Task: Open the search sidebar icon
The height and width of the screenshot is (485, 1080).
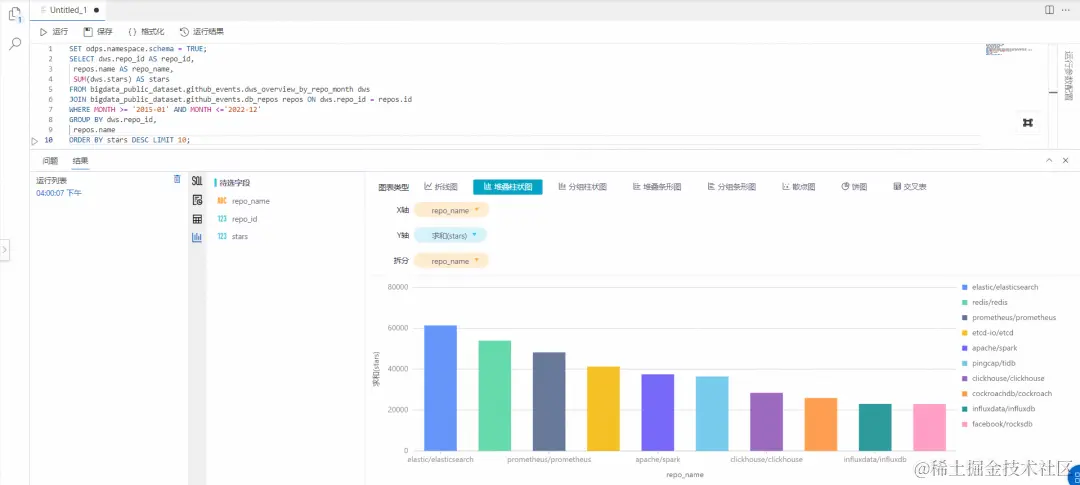Action: [x=14, y=44]
